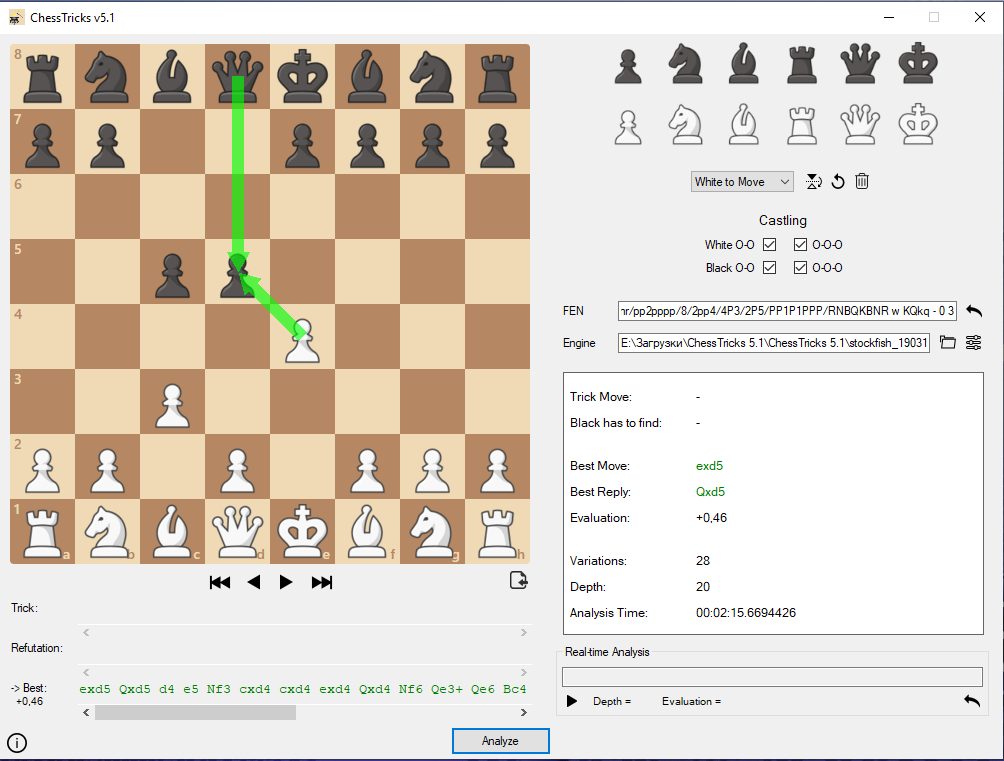The image size is (1004, 761).
Task: Click the info icon at bottom left
Action: click(17, 742)
